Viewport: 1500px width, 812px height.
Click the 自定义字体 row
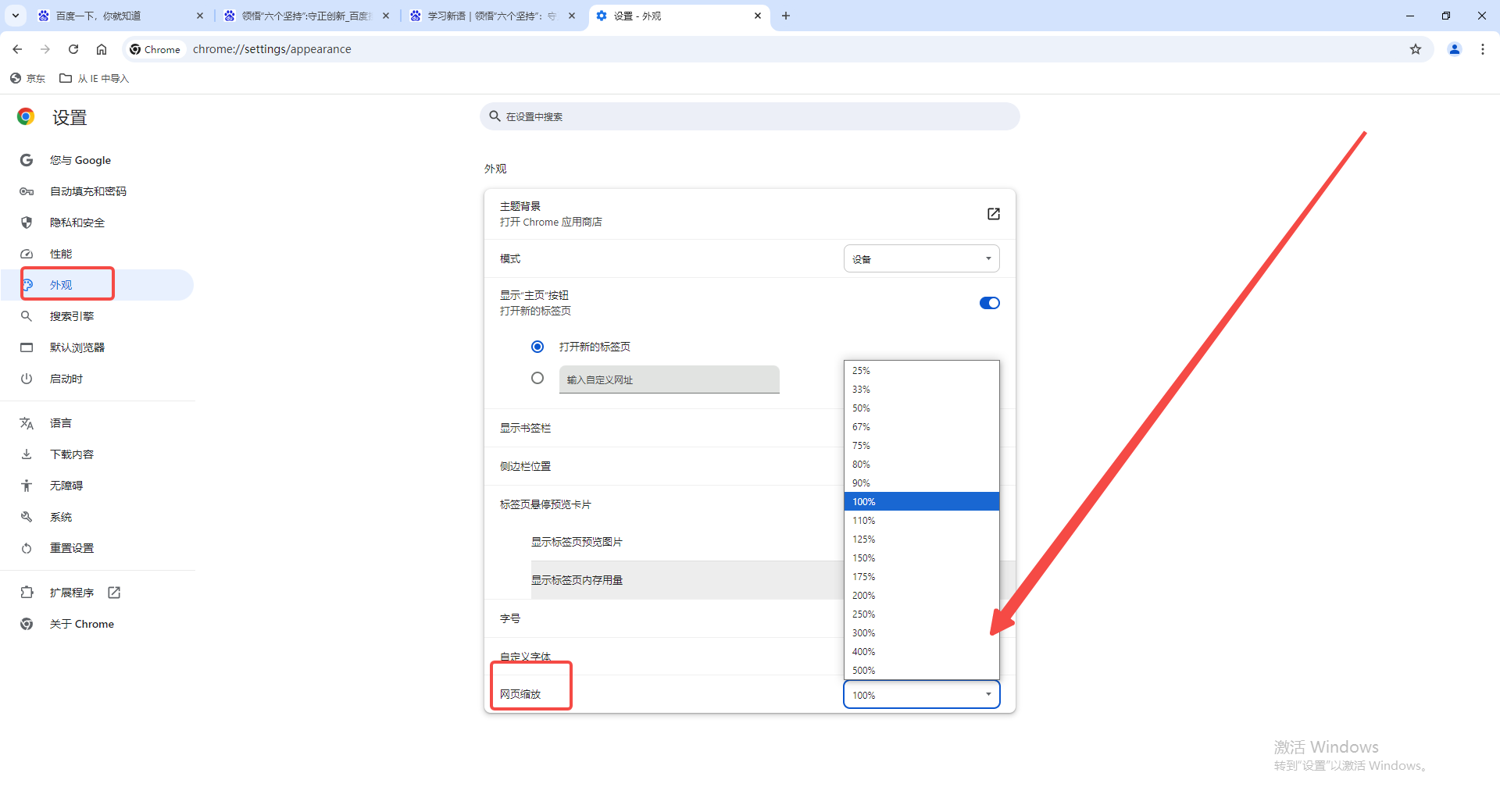pos(750,657)
